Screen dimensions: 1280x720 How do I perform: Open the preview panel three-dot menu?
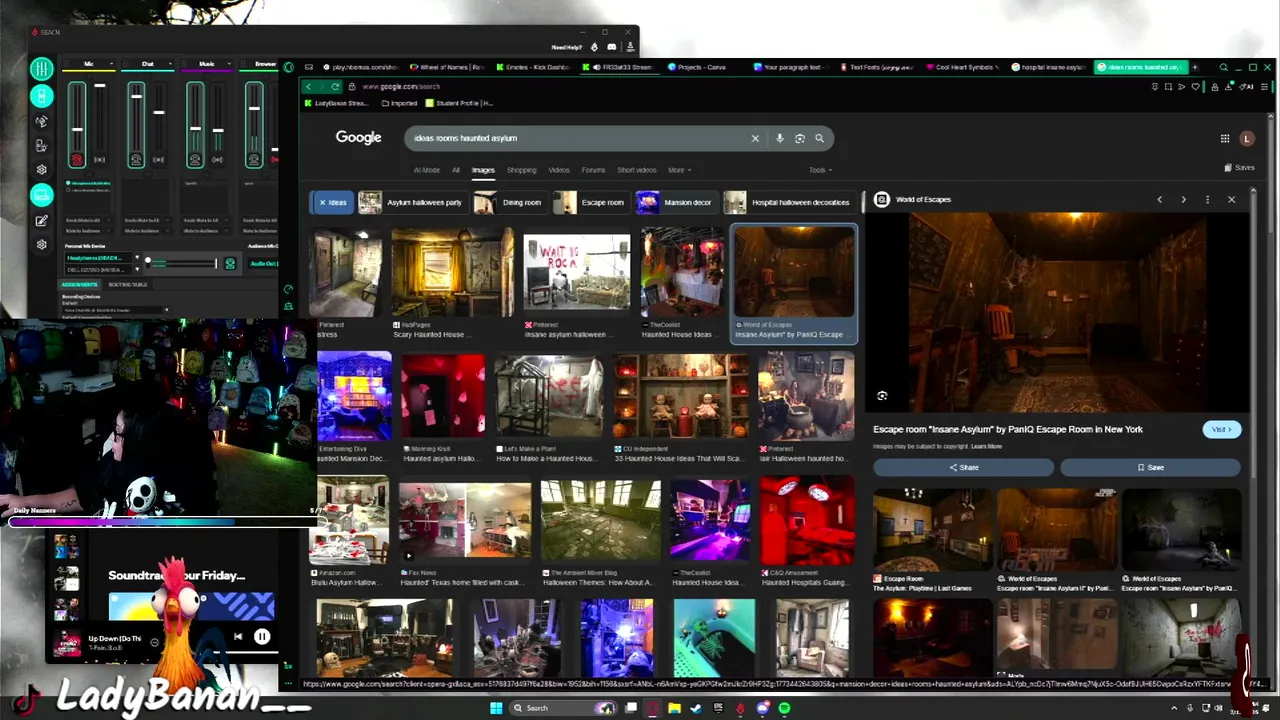pos(1207,200)
